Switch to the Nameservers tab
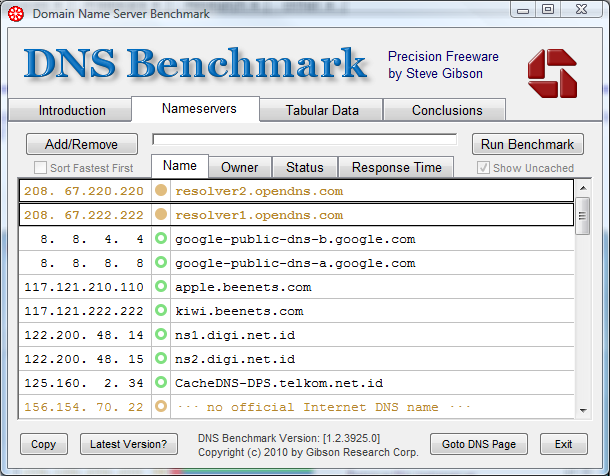The image size is (610, 476). pos(196,109)
